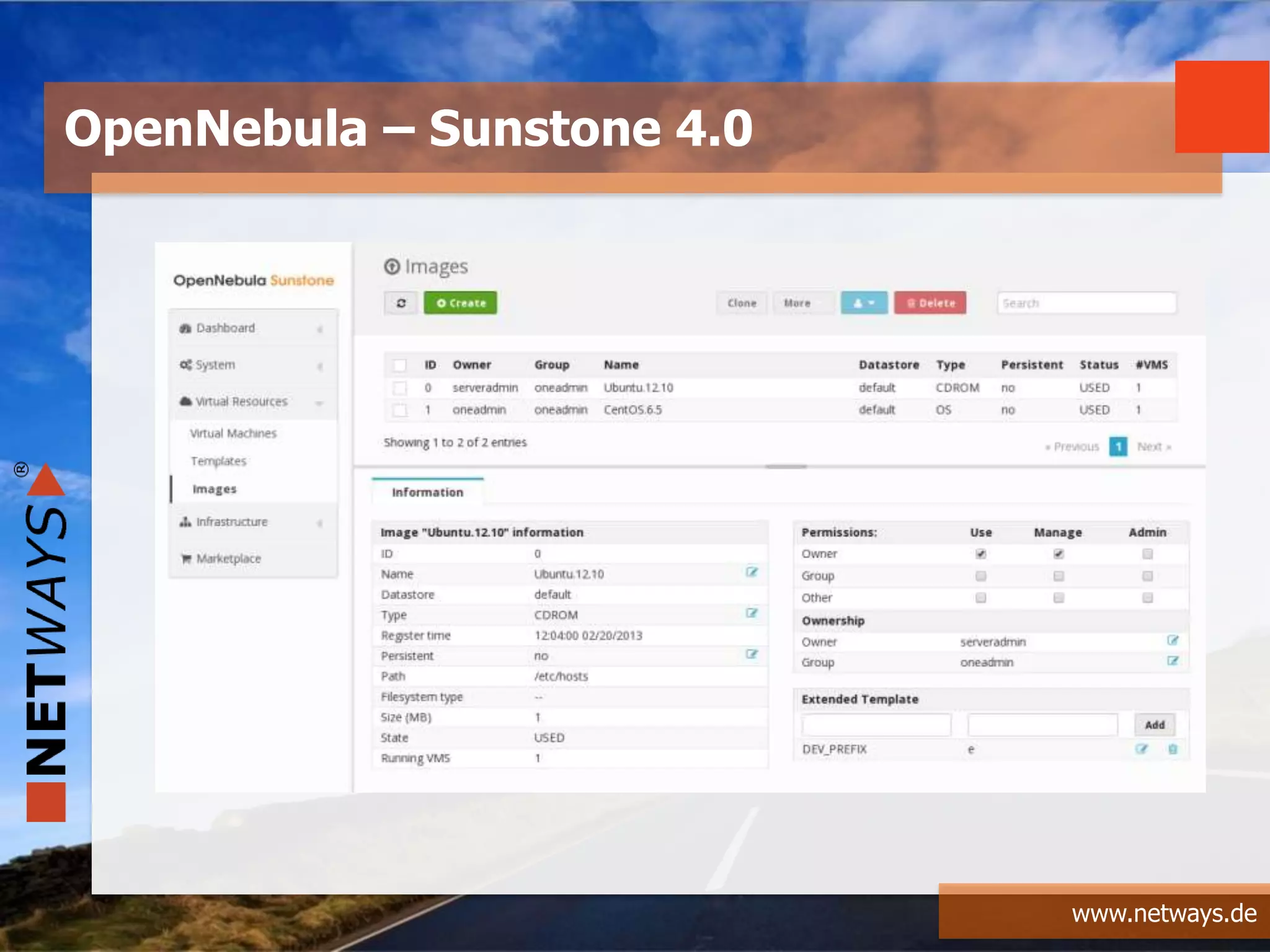Image resolution: width=1270 pixels, height=952 pixels.
Task: Toggle Owner Manage permission checkbox
Action: (x=1059, y=554)
